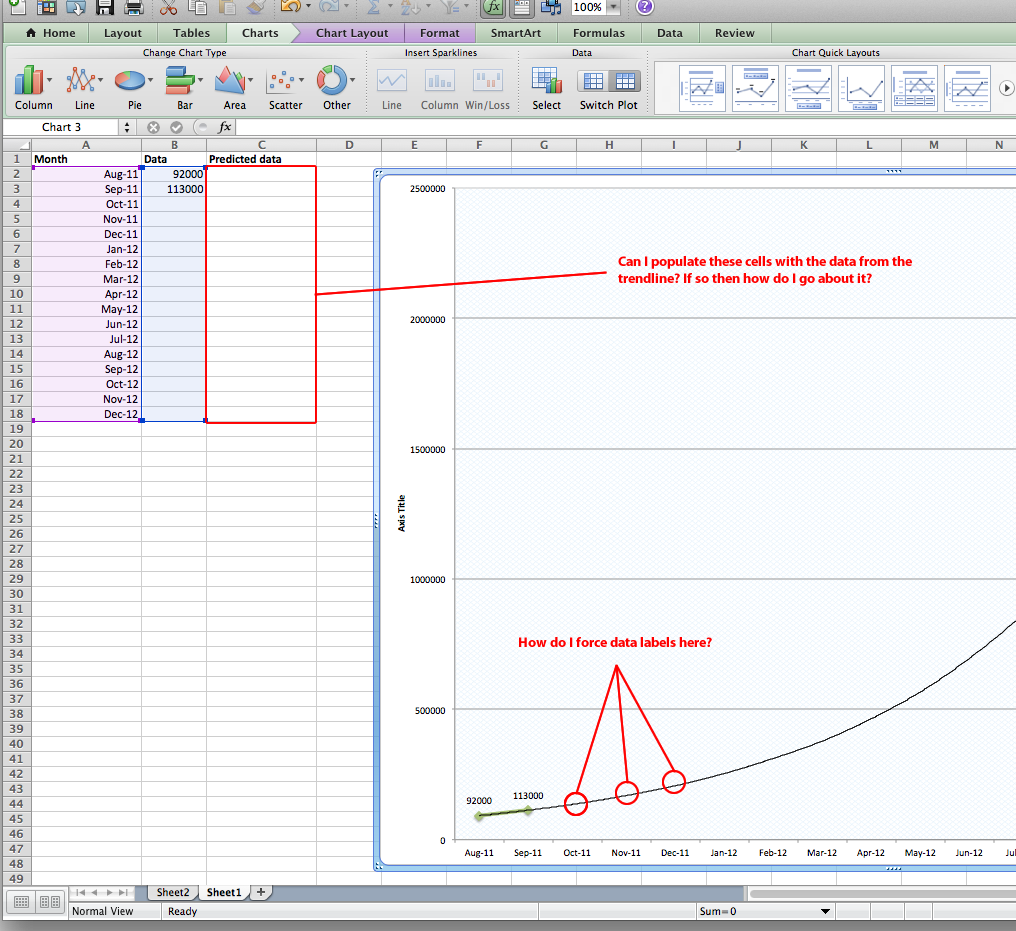Open the Layout ribbon tab
Screen dimensions: 1016x931
click(122, 33)
